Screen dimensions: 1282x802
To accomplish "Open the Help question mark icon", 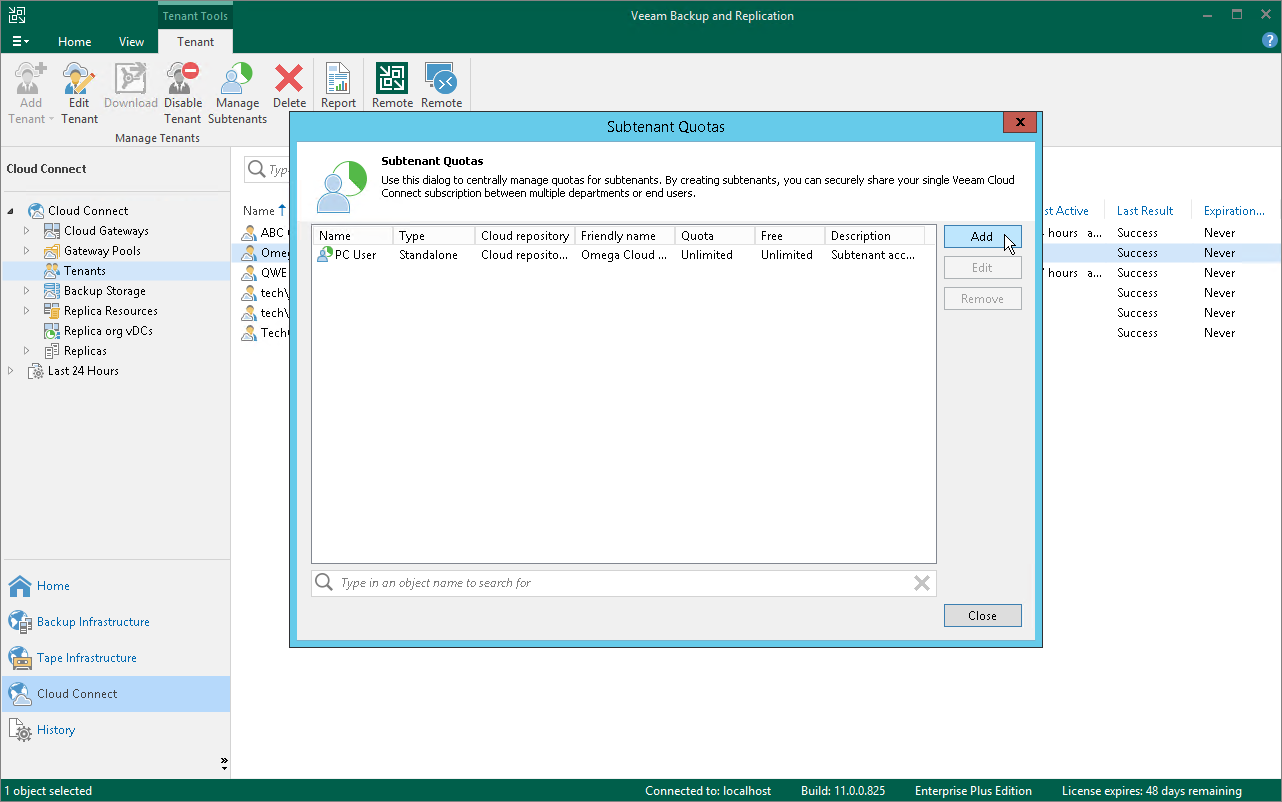I will coord(1270,41).
